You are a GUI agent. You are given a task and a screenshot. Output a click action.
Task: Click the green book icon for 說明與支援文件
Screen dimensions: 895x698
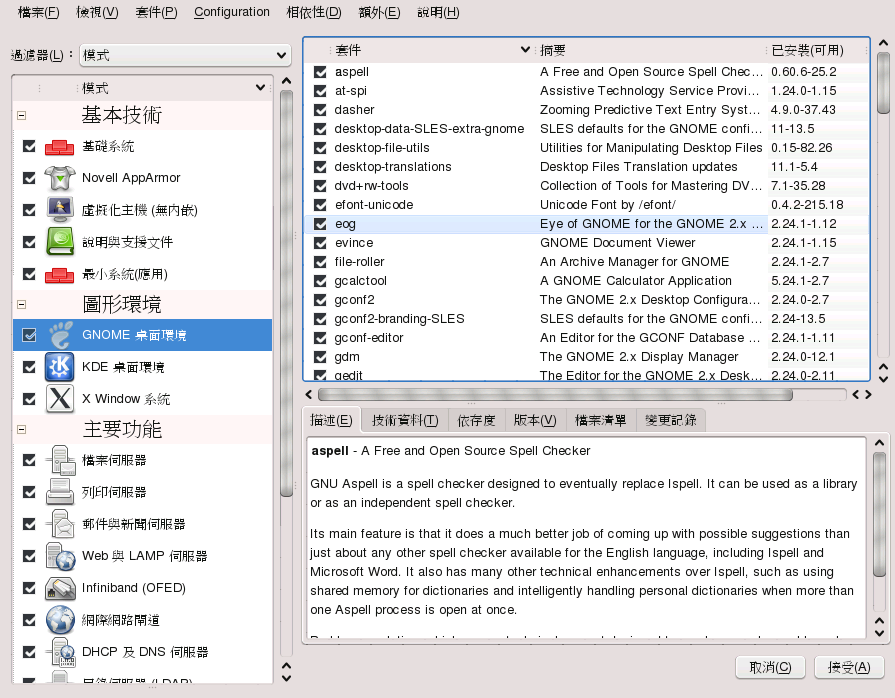tap(59, 242)
